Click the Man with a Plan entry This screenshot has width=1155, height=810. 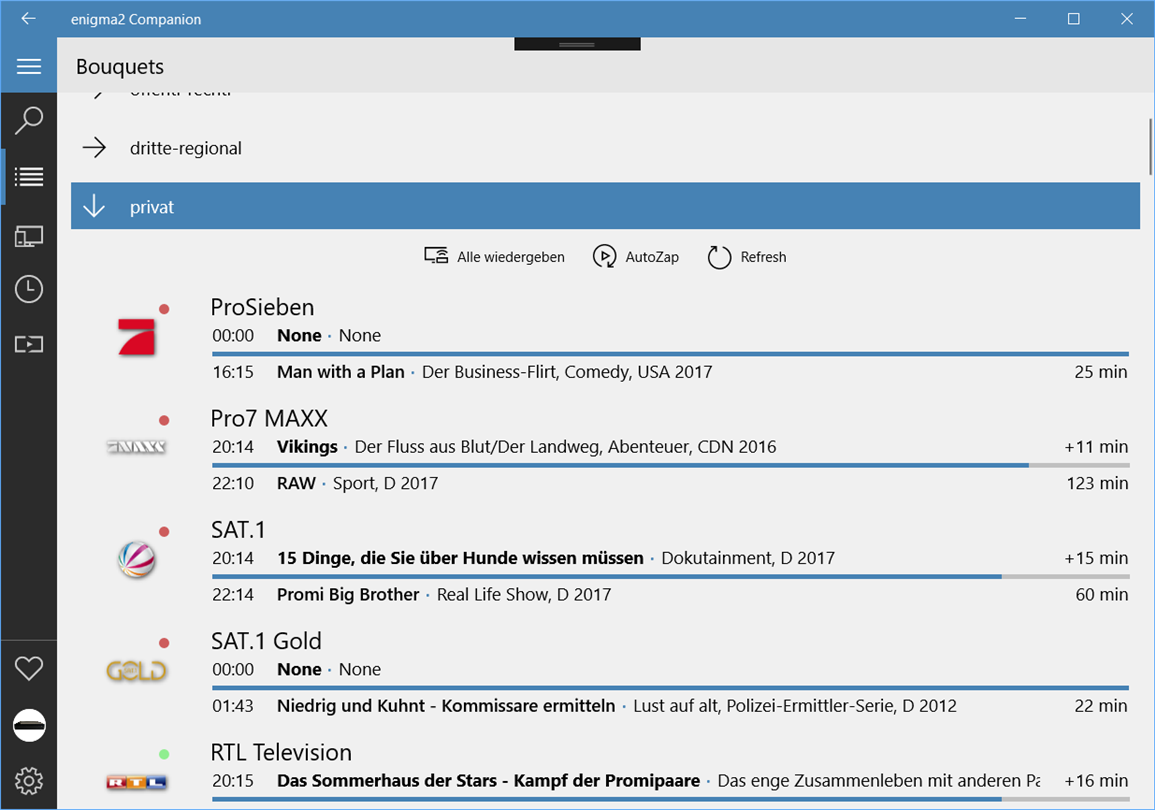point(670,372)
